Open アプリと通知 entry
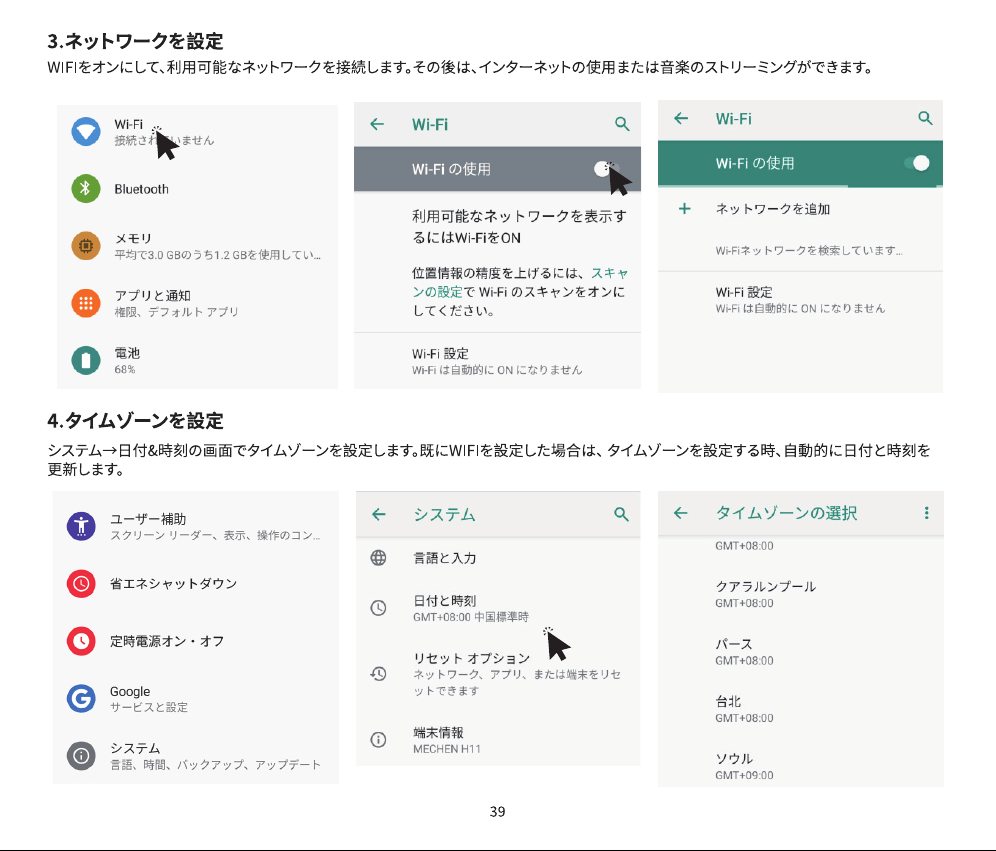The width and height of the screenshot is (996, 851). pyautogui.click(x=197, y=303)
